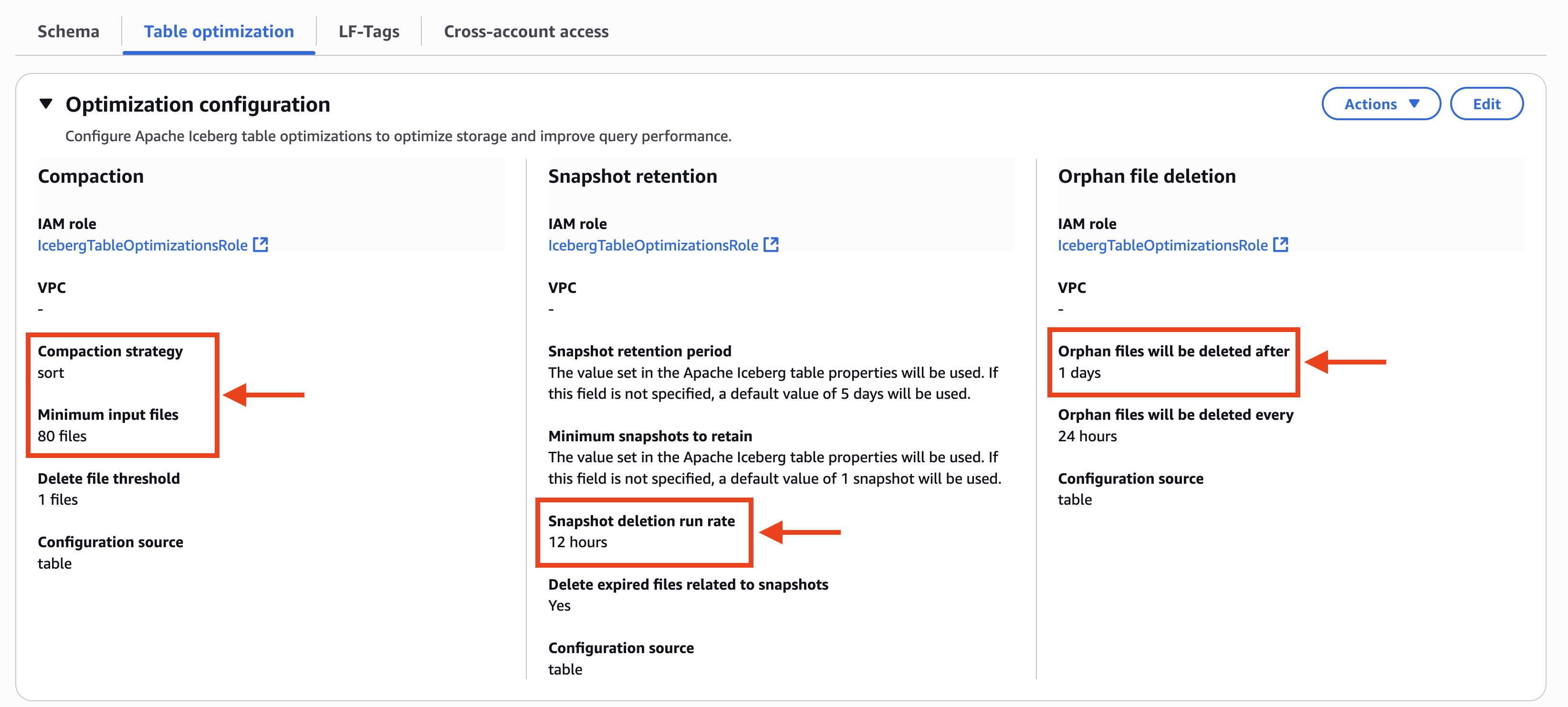
Task: Open IcebergTableOptimizationsRole link under Snapshot retention
Action: [652, 245]
